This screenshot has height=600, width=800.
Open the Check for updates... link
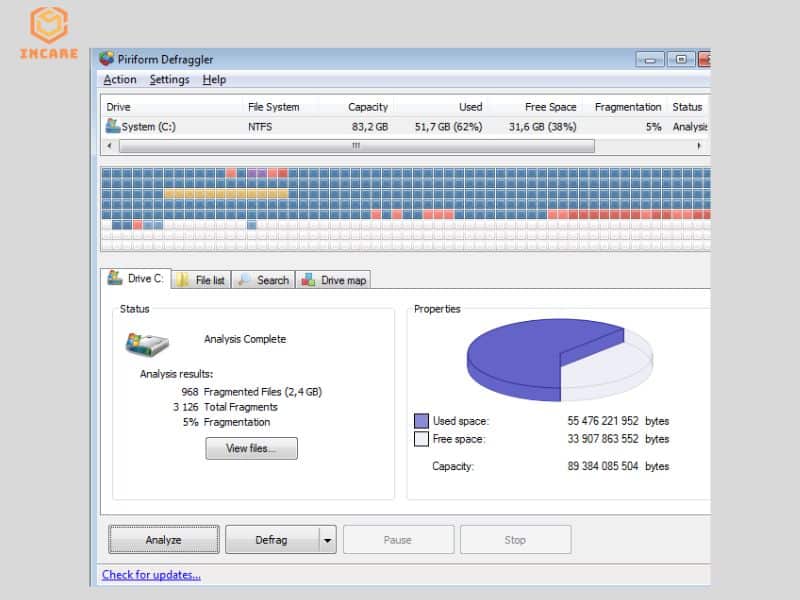pyautogui.click(x=152, y=575)
